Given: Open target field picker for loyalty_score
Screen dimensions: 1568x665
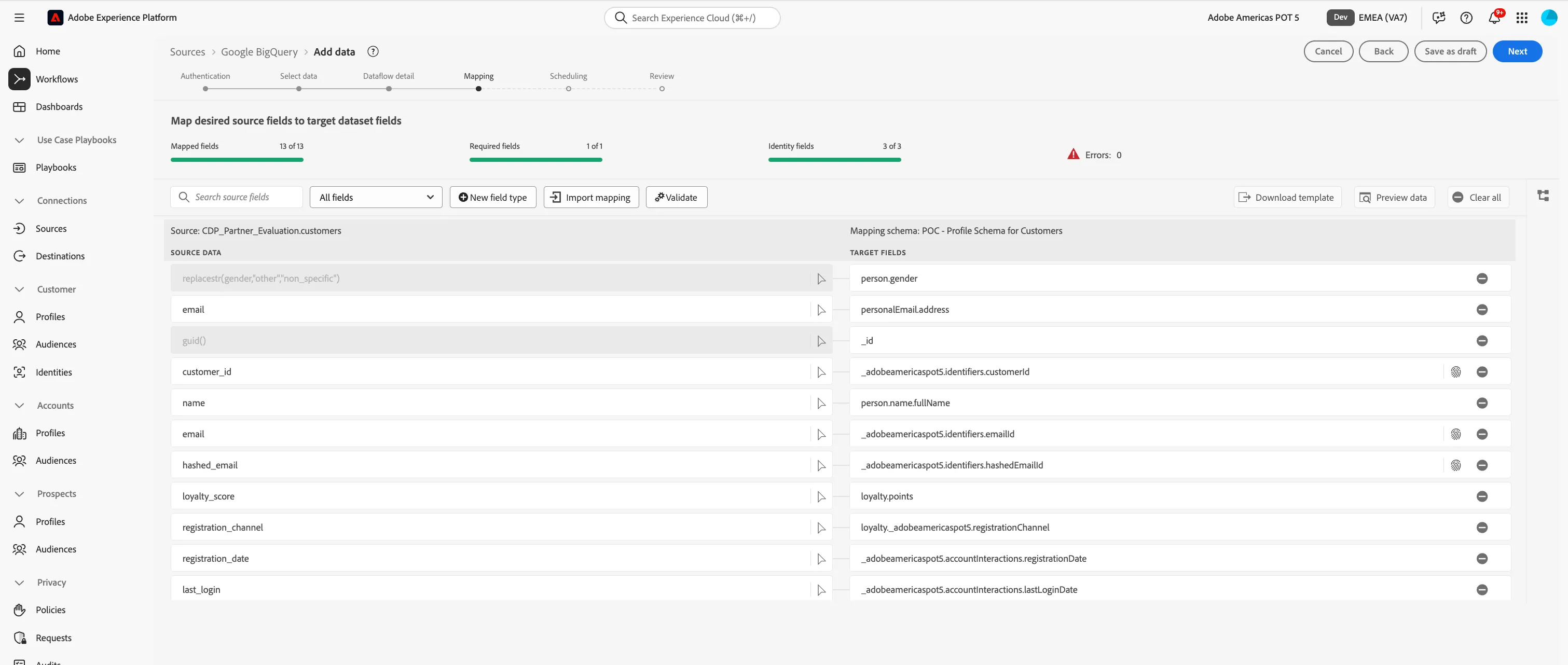Looking at the screenshot, I should click(x=821, y=497).
